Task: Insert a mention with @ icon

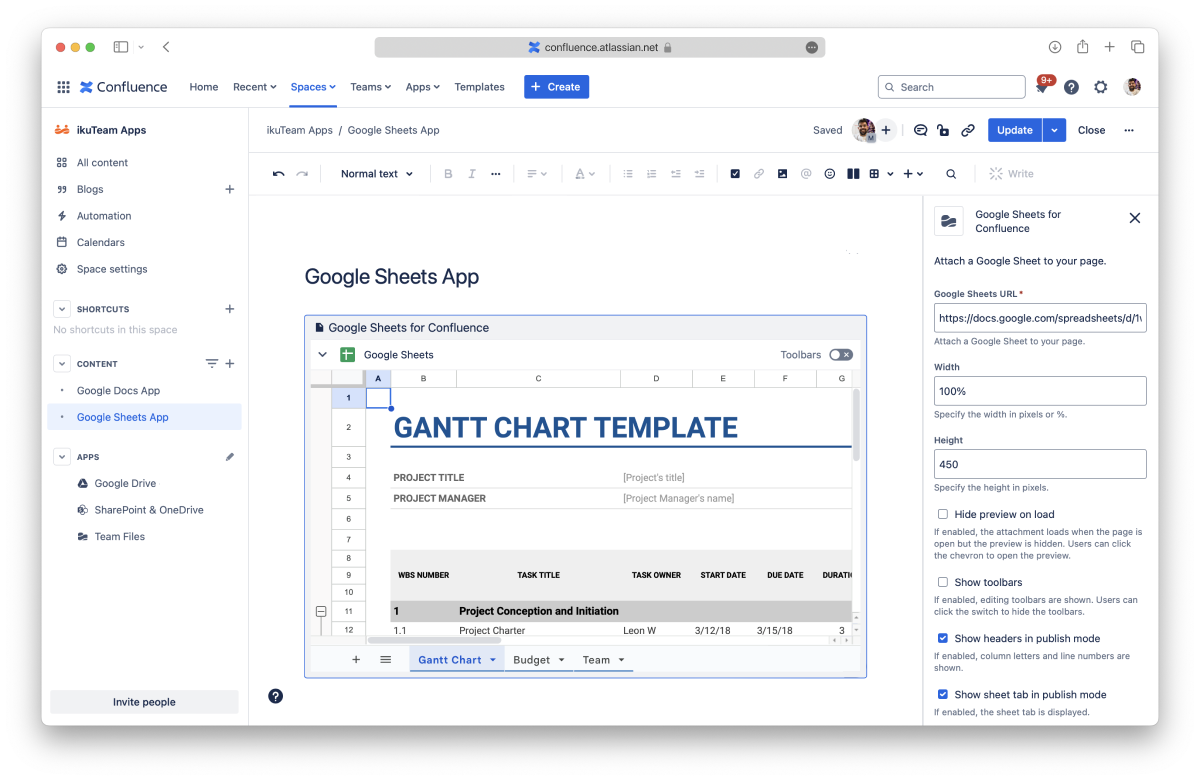Action: pyautogui.click(x=806, y=174)
